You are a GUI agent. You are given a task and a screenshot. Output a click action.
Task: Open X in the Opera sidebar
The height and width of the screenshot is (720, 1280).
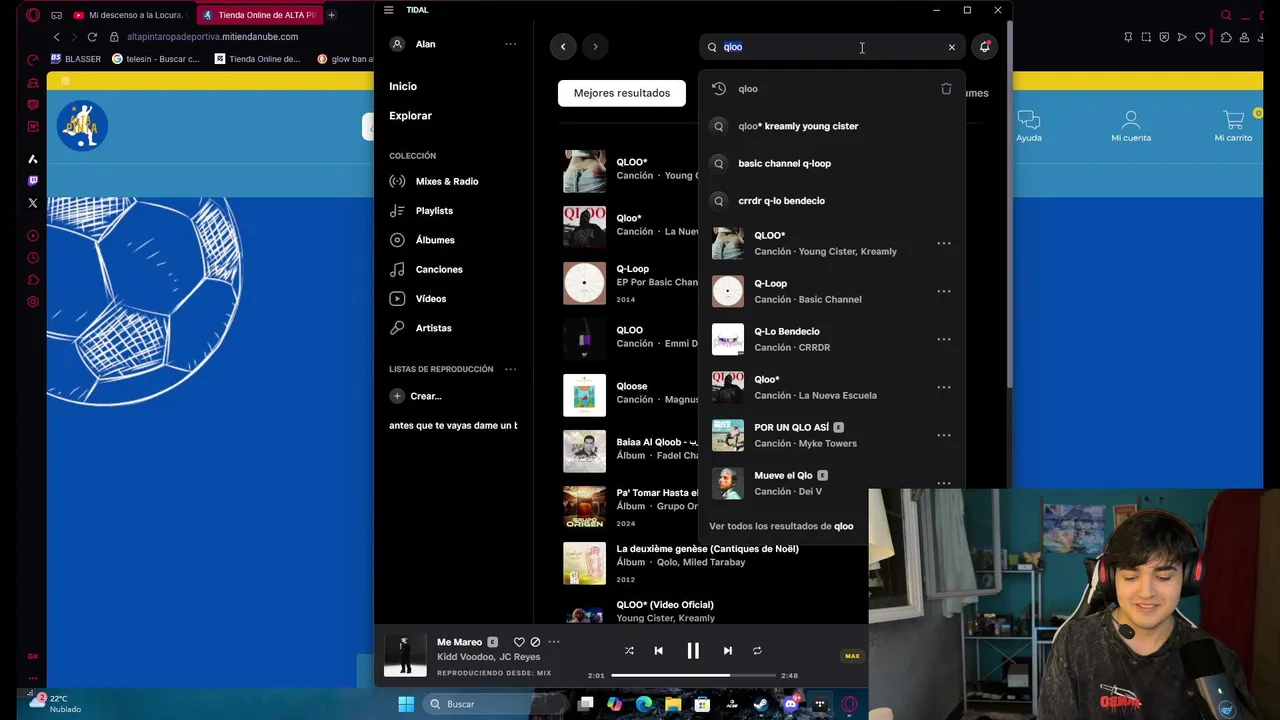click(33, 203)
